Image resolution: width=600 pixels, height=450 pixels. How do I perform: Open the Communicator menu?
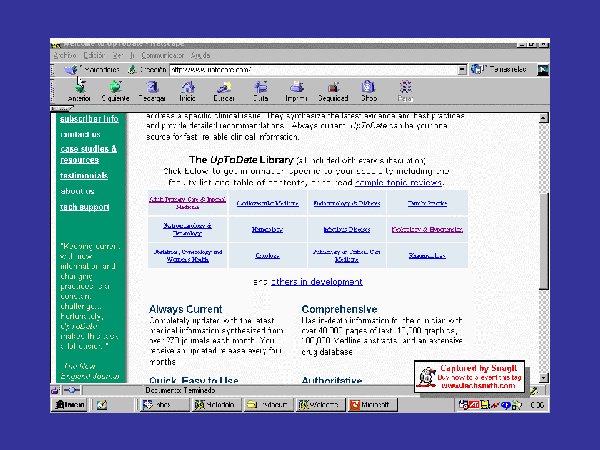(163, 55)
